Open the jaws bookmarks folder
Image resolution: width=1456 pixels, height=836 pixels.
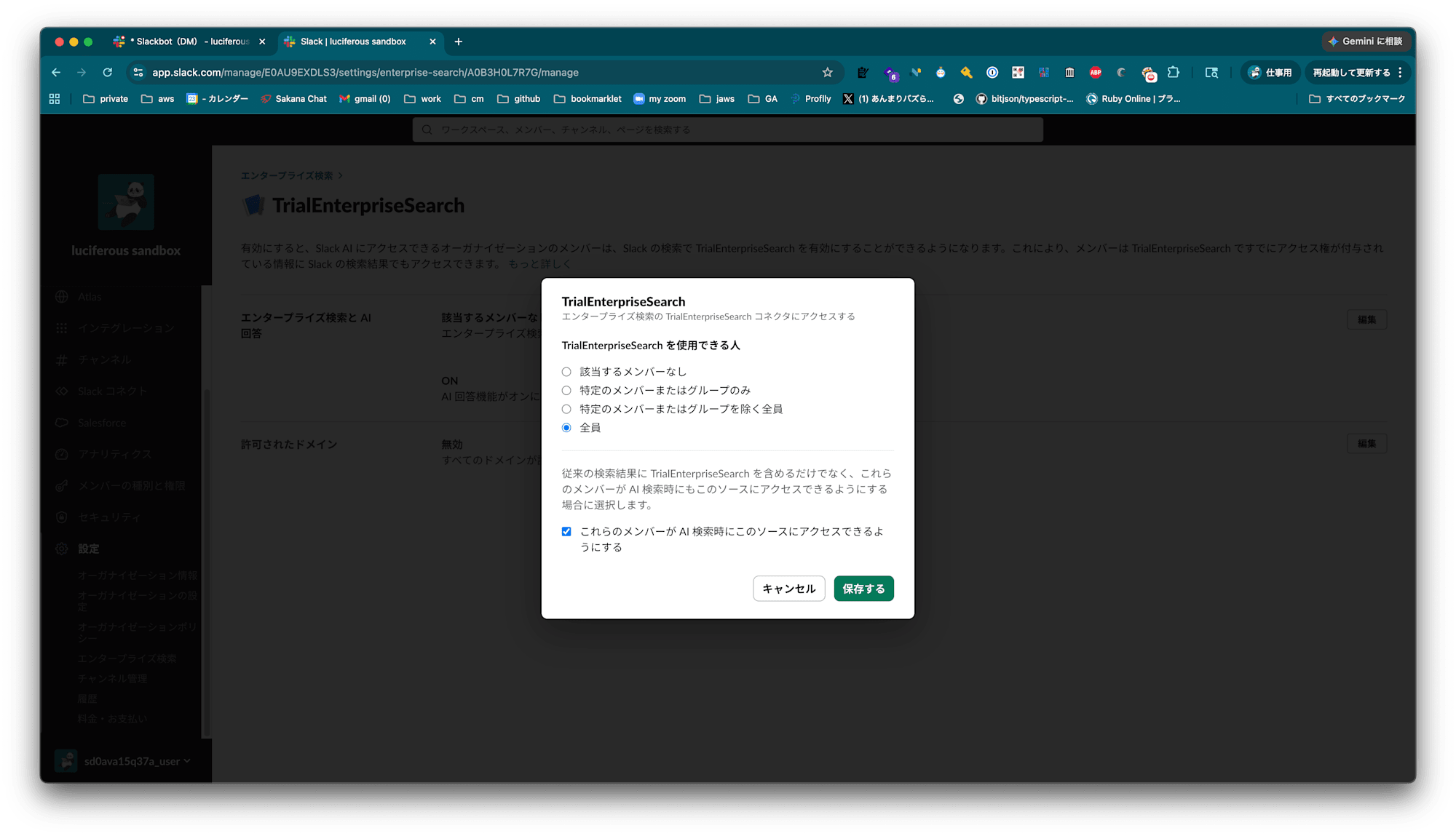[x=717, y=99]
